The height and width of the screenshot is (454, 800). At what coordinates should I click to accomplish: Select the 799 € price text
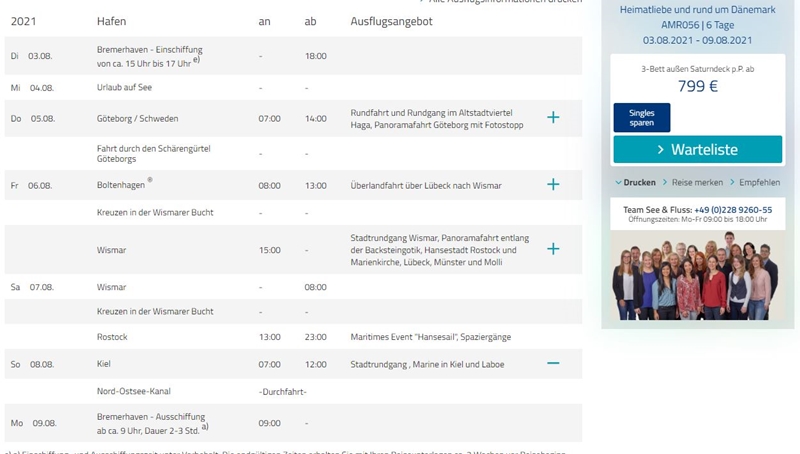[x=697, y=86]
